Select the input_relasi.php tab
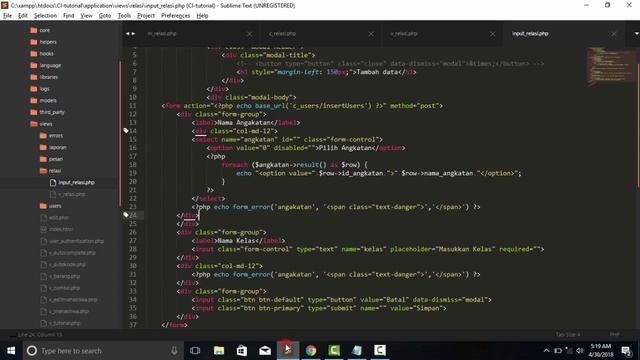 [x=530, y=33]
